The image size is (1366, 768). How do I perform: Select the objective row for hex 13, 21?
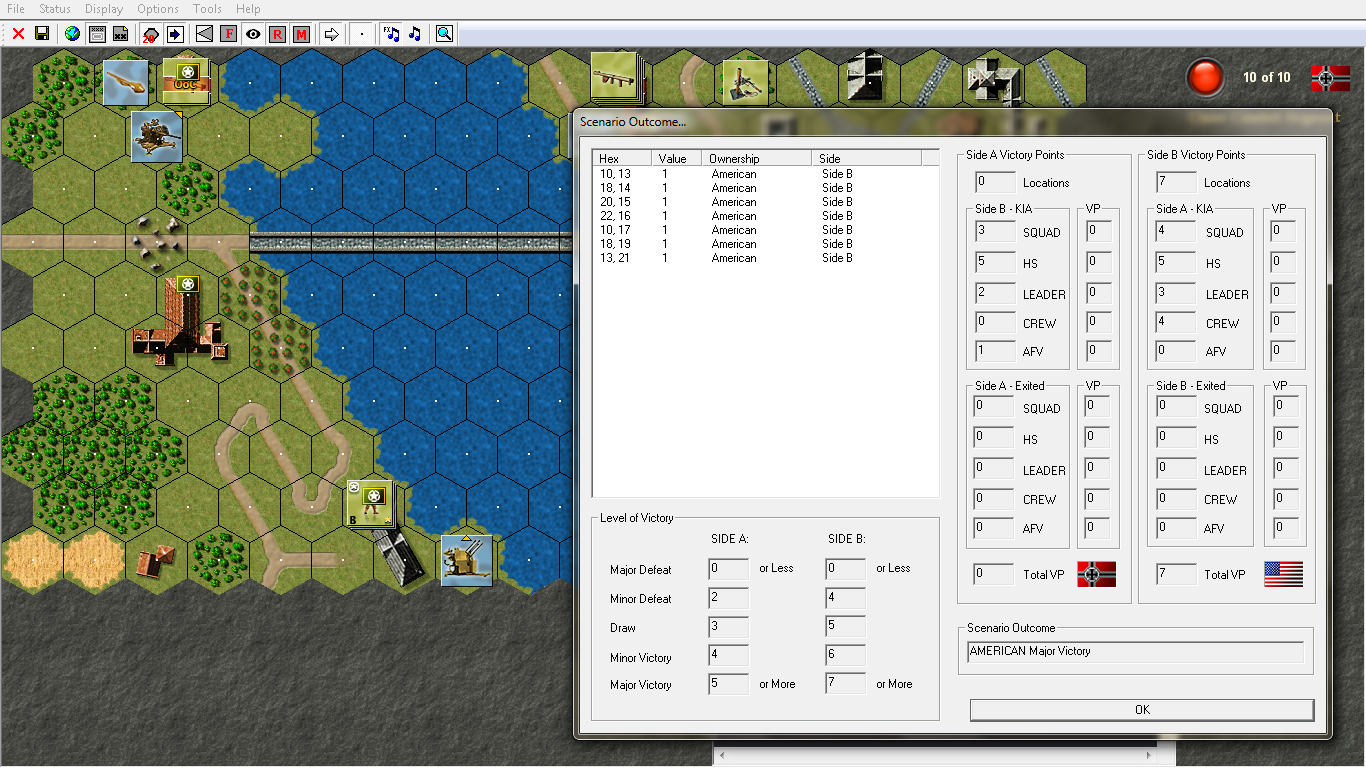[765, 258]
